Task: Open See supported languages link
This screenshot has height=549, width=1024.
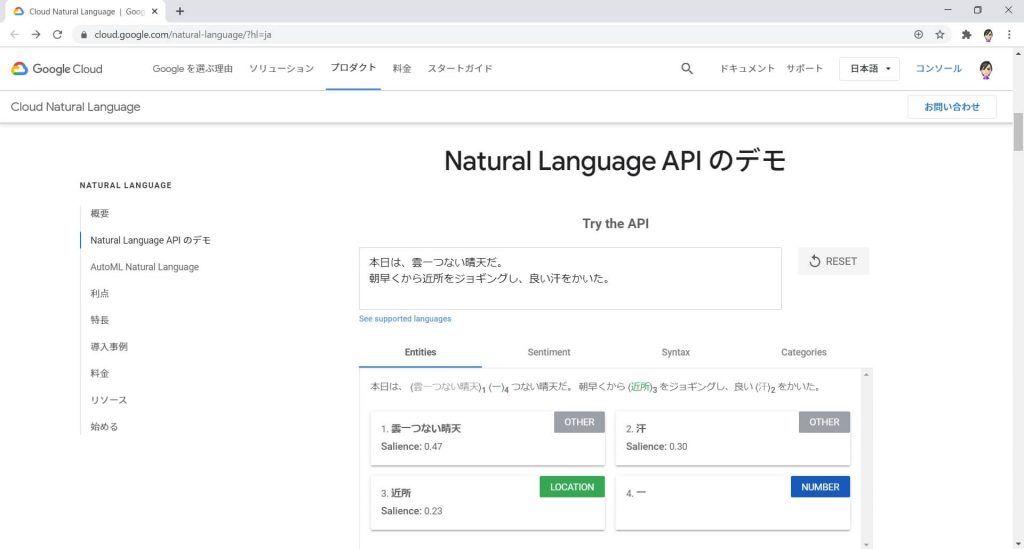Action: pos(405,319)
